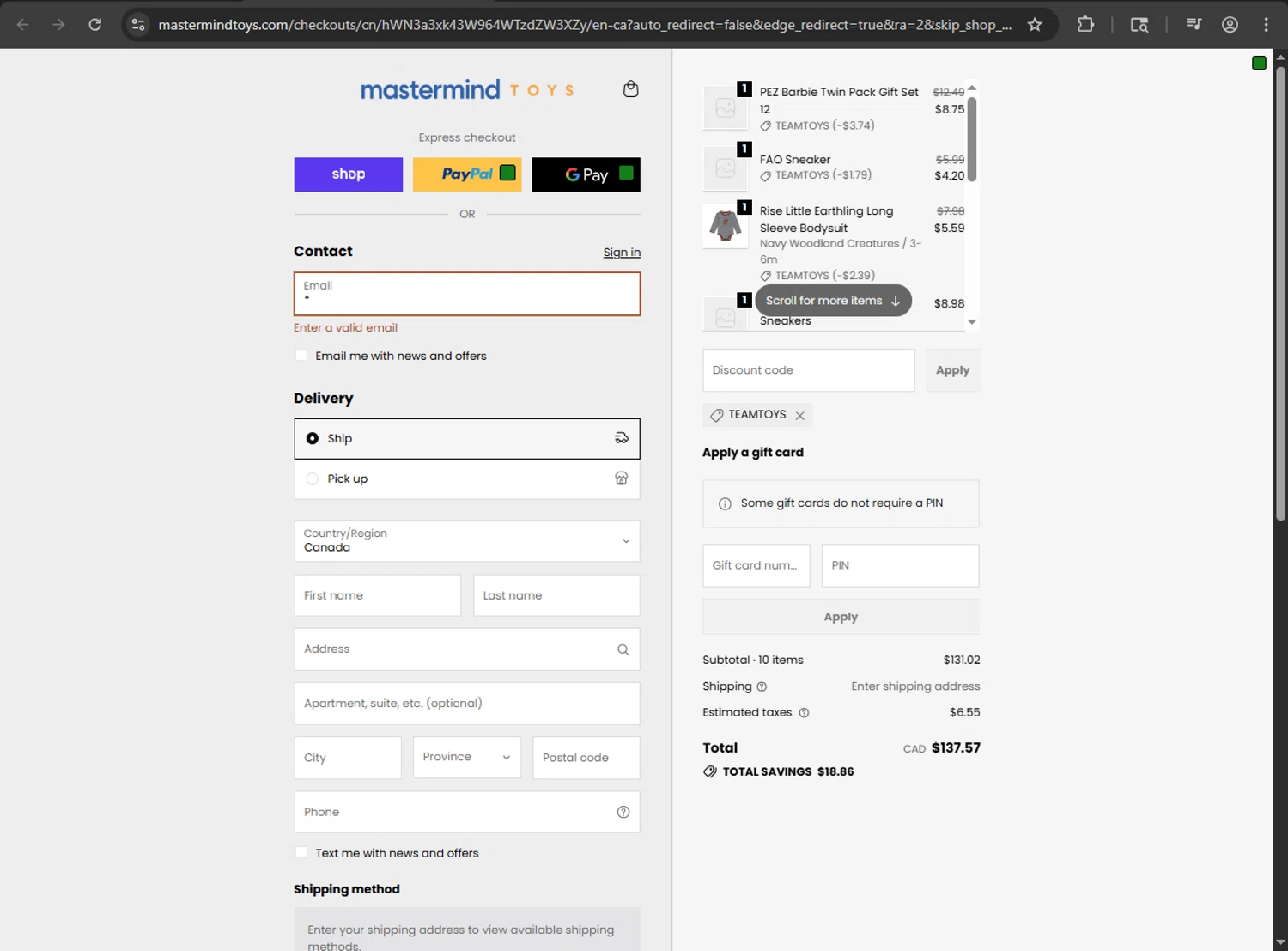The width and height of the screenshot is (1288, 951).
Task: Click the Subtotal · 10 items label
Action: pos(753,660)
